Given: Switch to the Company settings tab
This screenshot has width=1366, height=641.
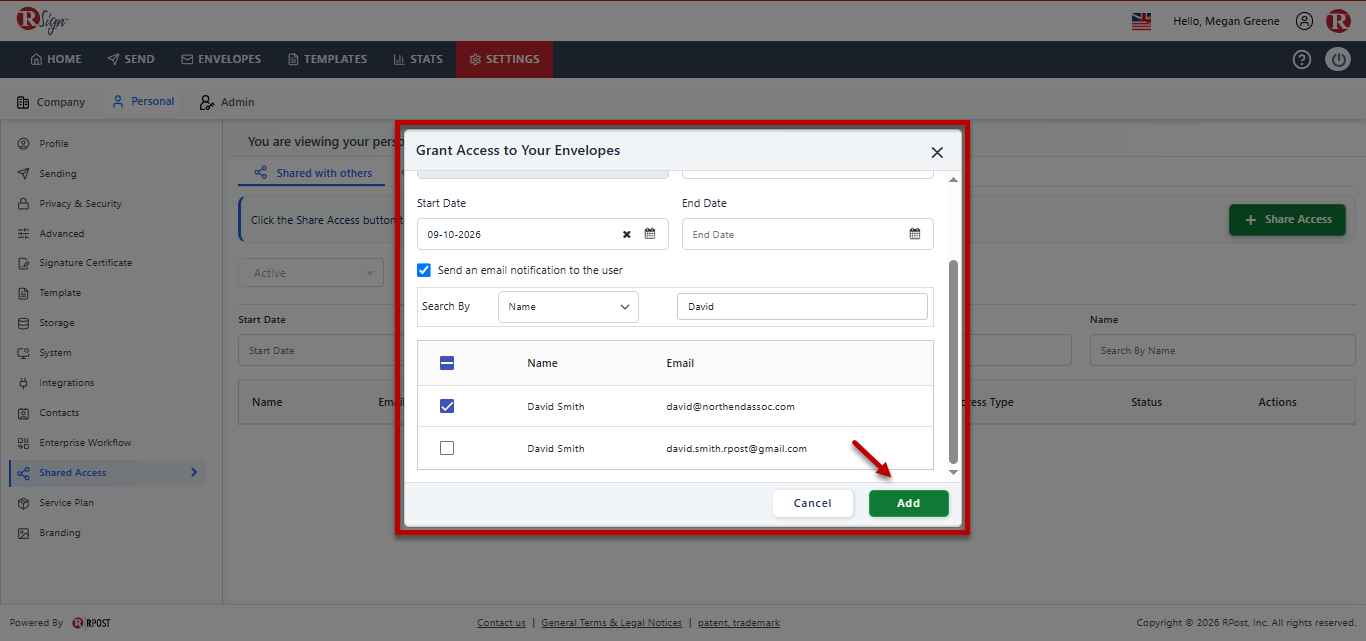Looking at the screenshot, I should pyautogui.click(x=51, y=102).
